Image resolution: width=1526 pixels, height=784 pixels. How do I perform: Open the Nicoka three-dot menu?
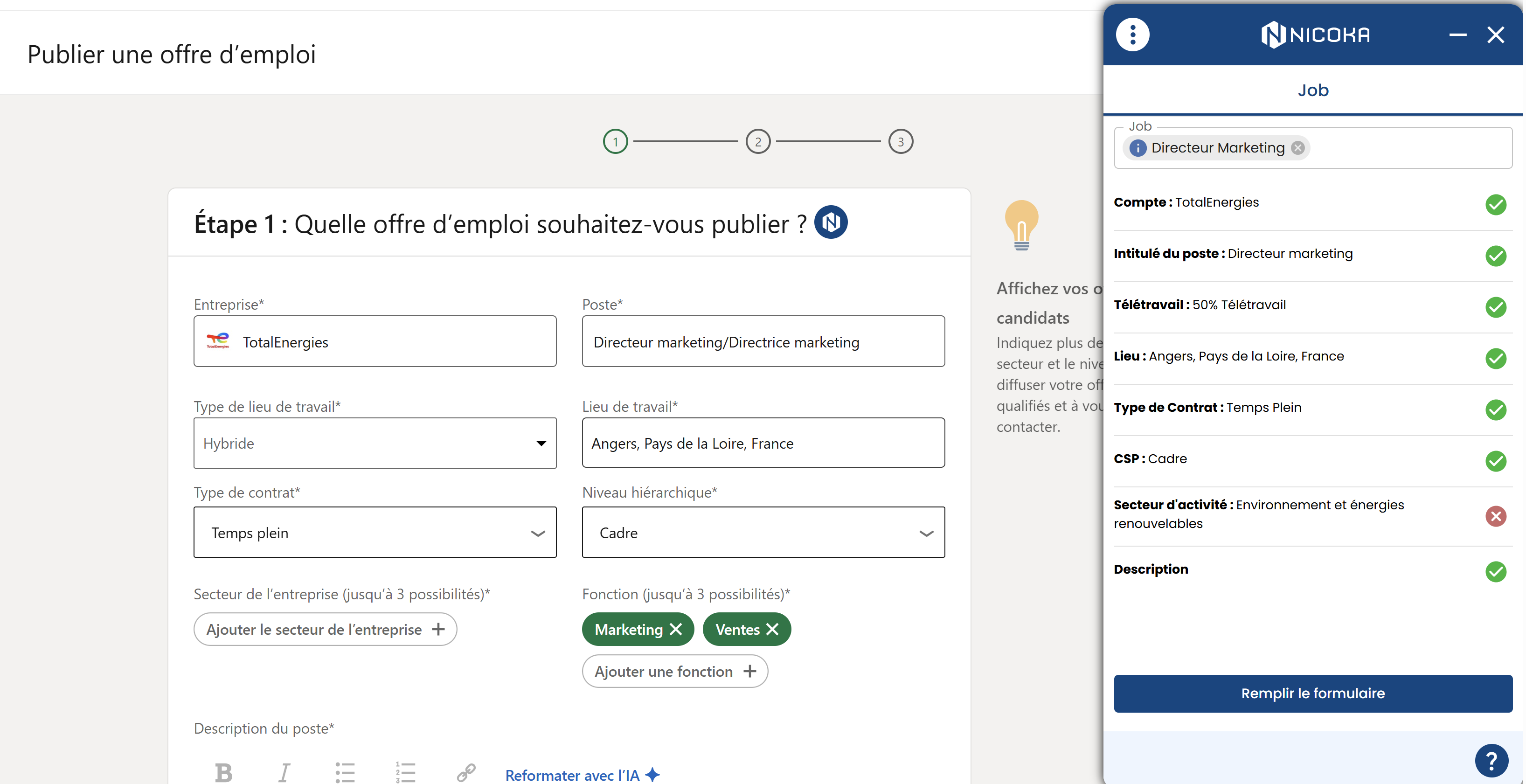pyautogui.click(x=1132, y=35)
